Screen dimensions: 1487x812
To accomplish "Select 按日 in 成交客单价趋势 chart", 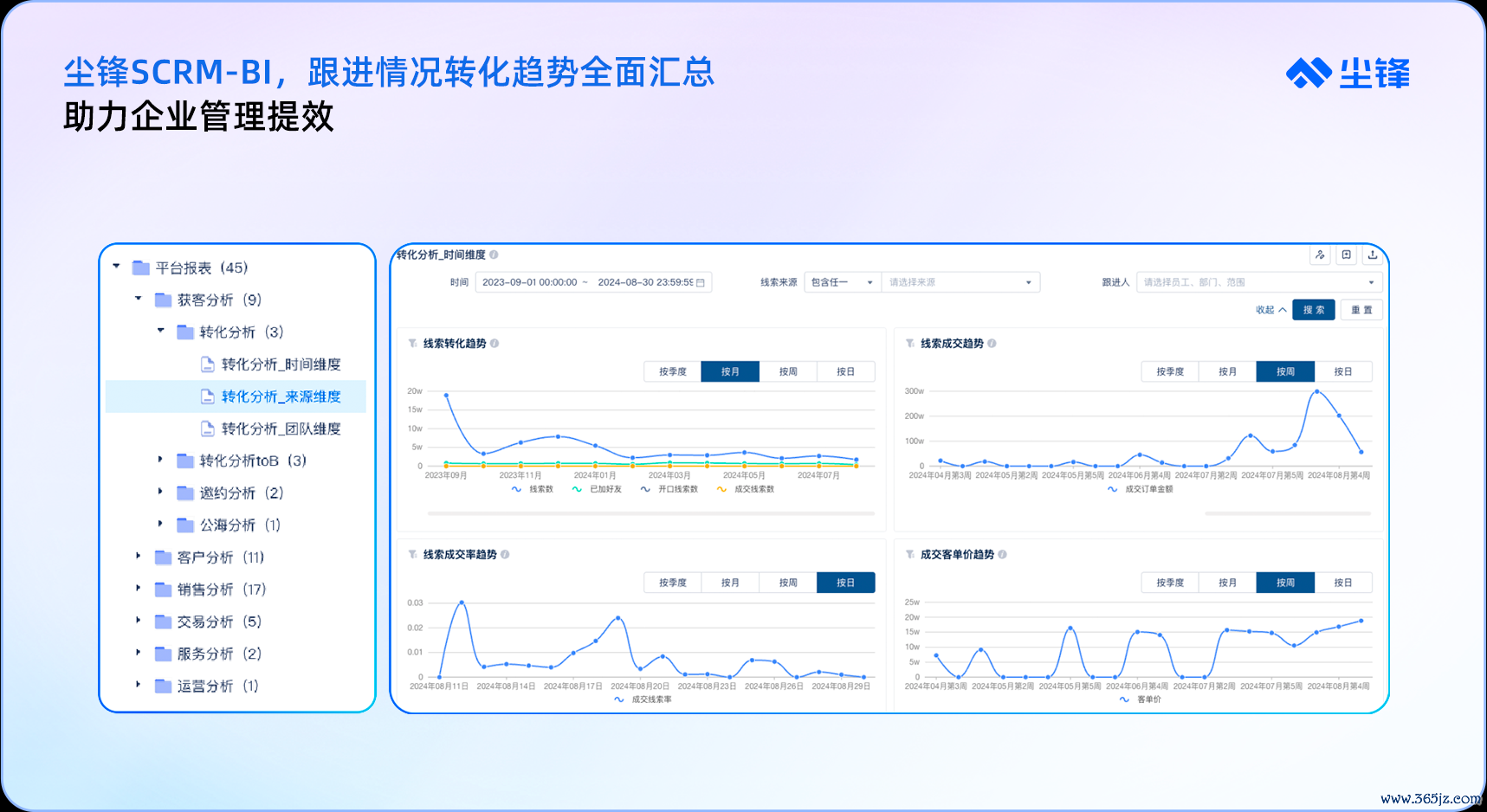I will pos(1343,583).
